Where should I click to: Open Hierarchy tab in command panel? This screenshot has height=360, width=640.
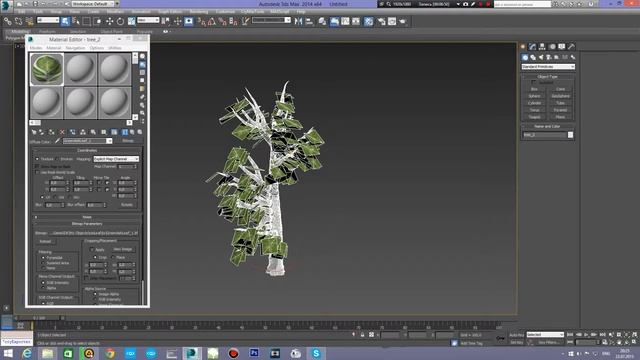click(542, 47)
